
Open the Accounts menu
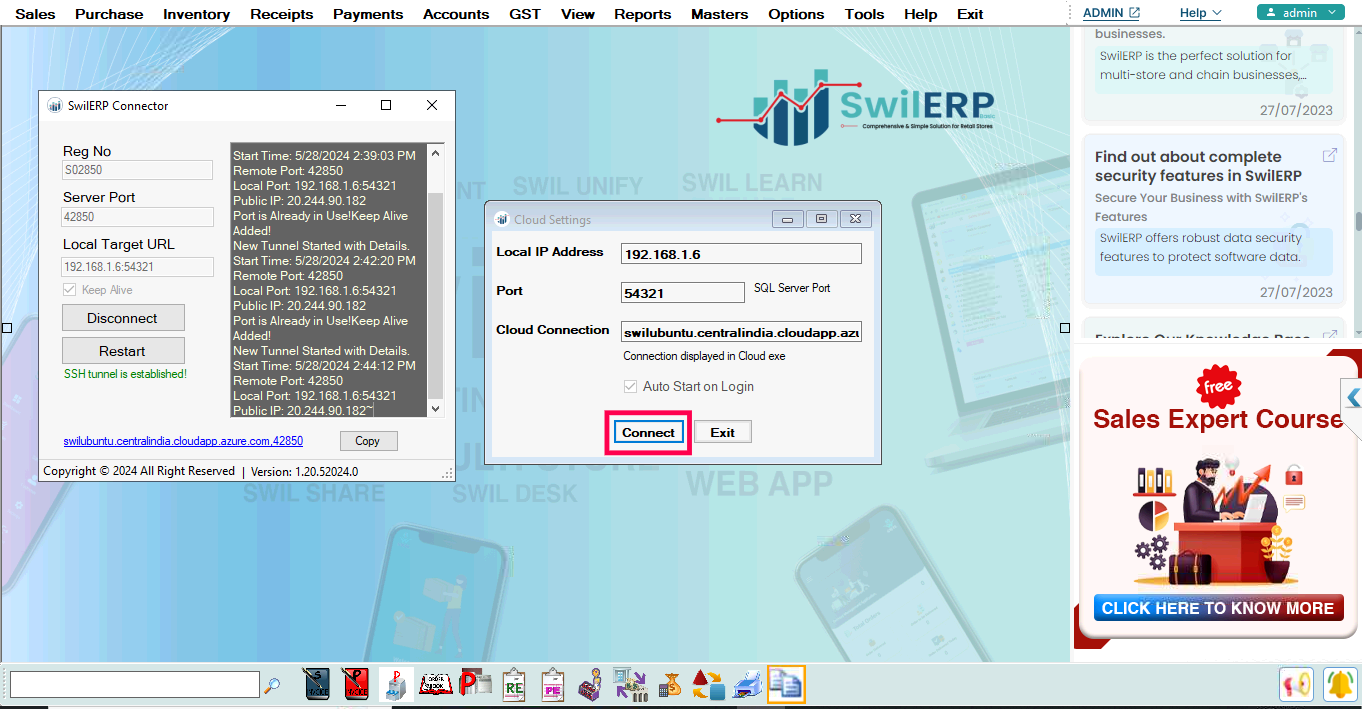tap(456, 14)
